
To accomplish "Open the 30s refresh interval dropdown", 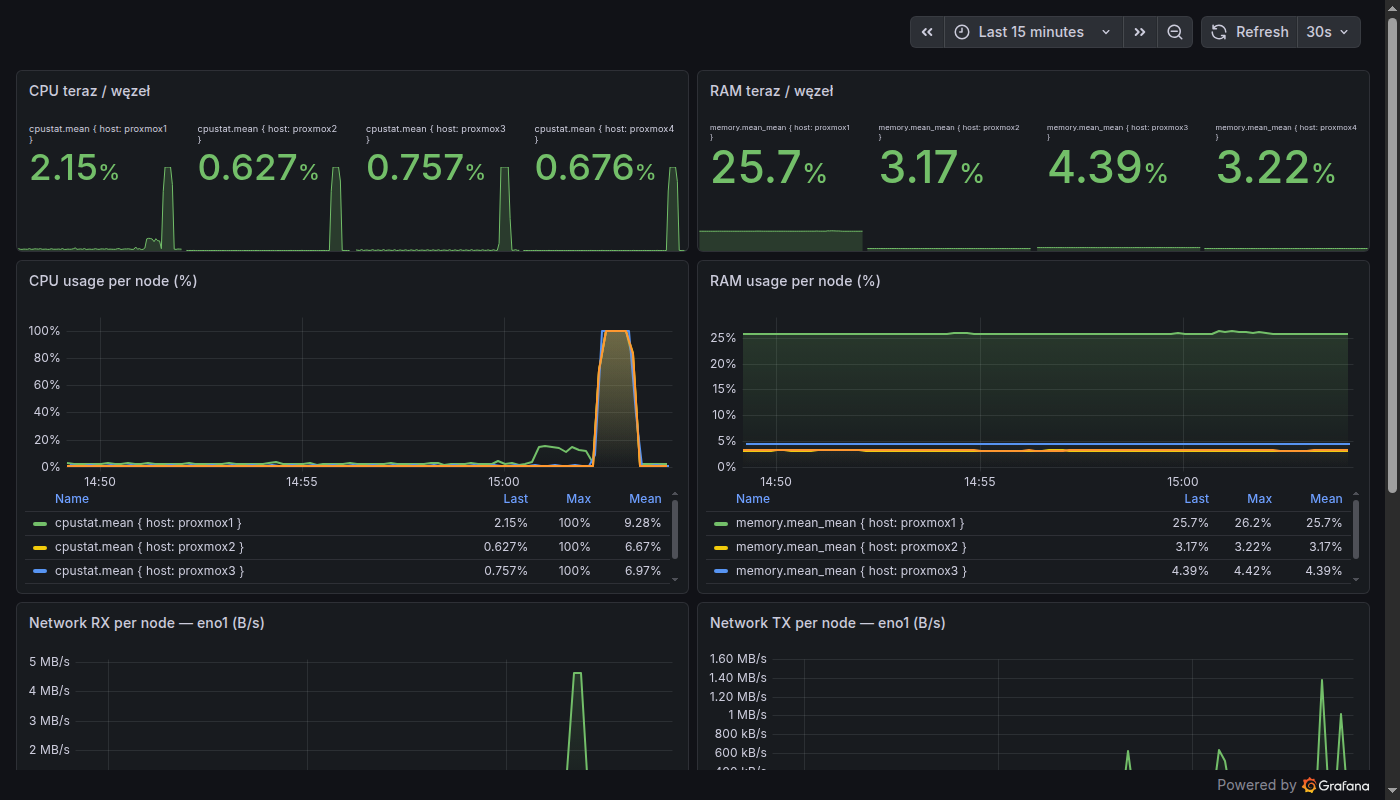I will [x=1329, y=32].
